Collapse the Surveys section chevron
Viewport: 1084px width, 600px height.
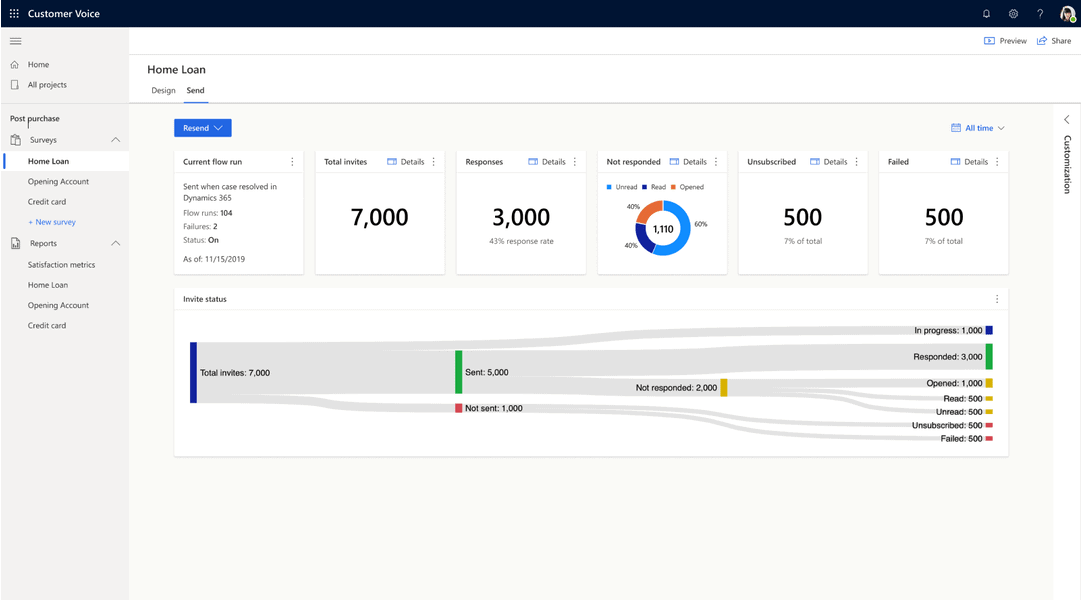[113, 140]
